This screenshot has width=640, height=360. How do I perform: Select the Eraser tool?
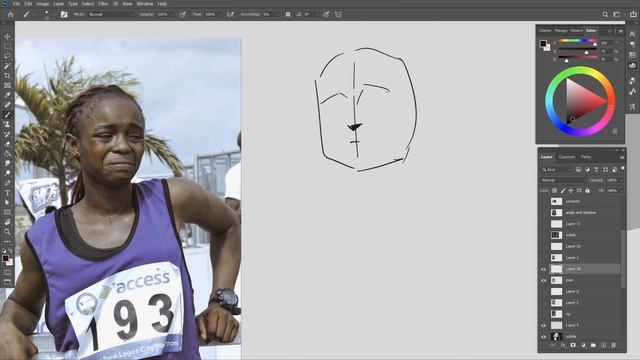pos(7,144)
